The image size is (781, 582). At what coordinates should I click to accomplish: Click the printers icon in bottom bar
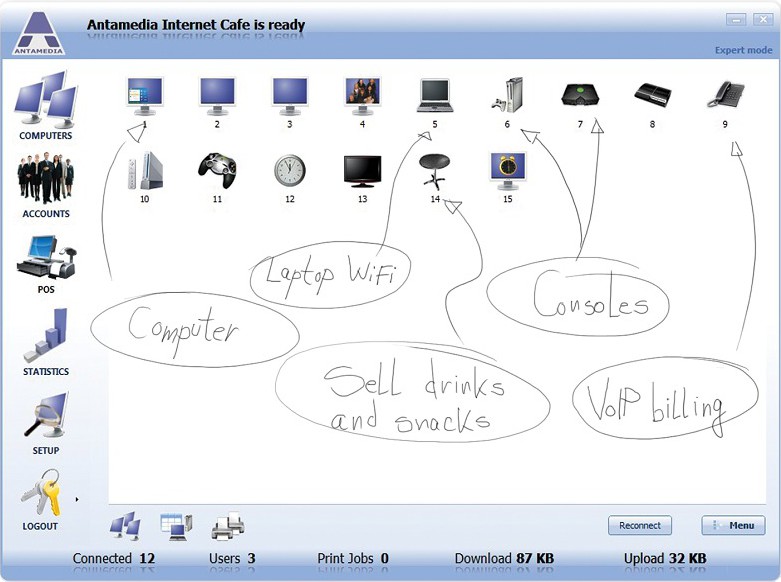pyautogui.click(x=228, y=526)
